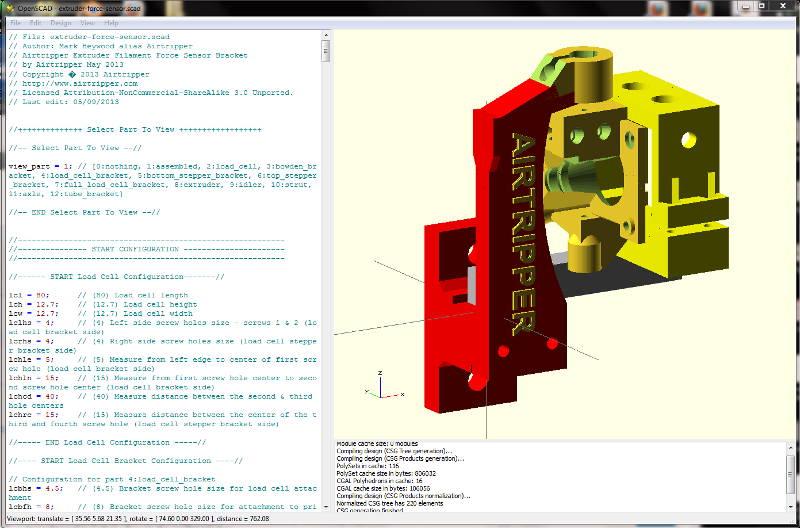Open the Design menu

(x=61, y=23)
